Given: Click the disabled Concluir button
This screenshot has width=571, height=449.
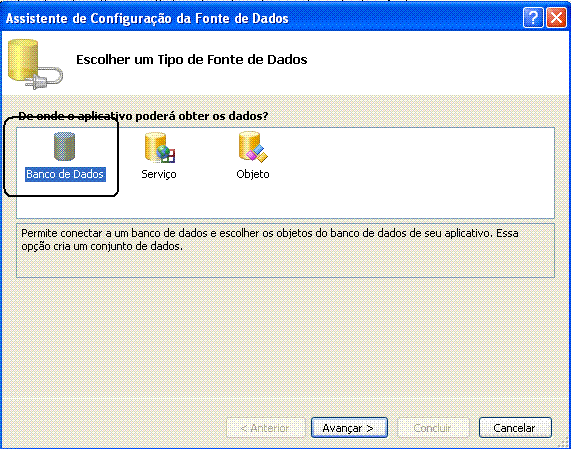Looking at the screenshot, I should [x=433, y=428].
